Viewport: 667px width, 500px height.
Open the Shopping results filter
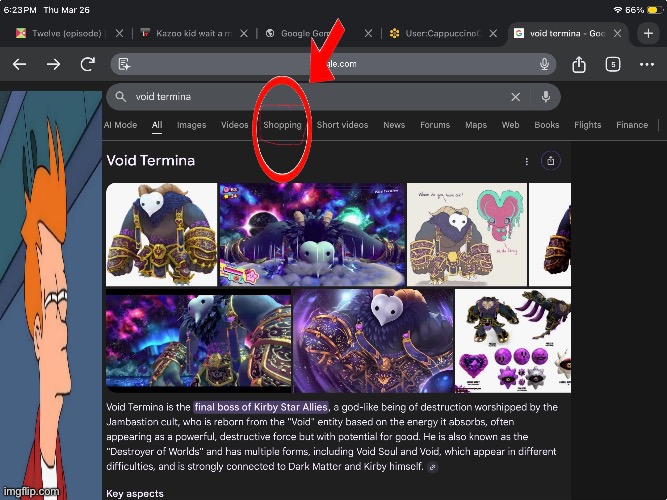pyautogui.click(x=282, y=125)
